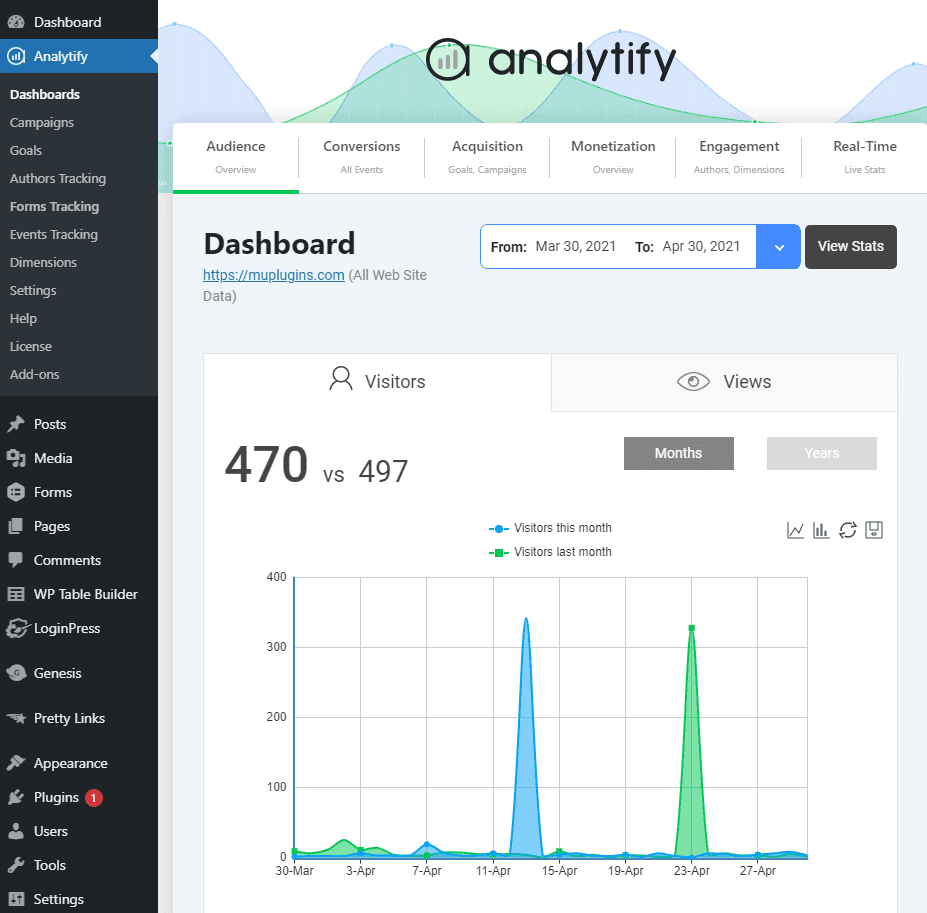Open Dashboards submenu item
This screenshot has width=927, height=913.
[x=44, y=95]
